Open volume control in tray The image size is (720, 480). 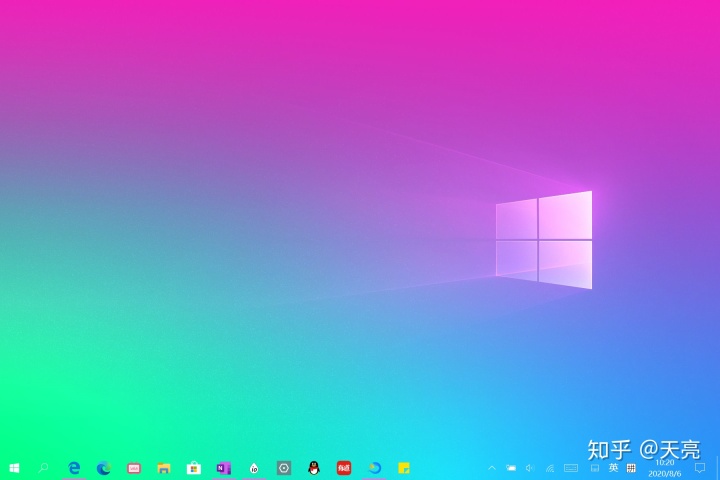click(x=530, y=468)
